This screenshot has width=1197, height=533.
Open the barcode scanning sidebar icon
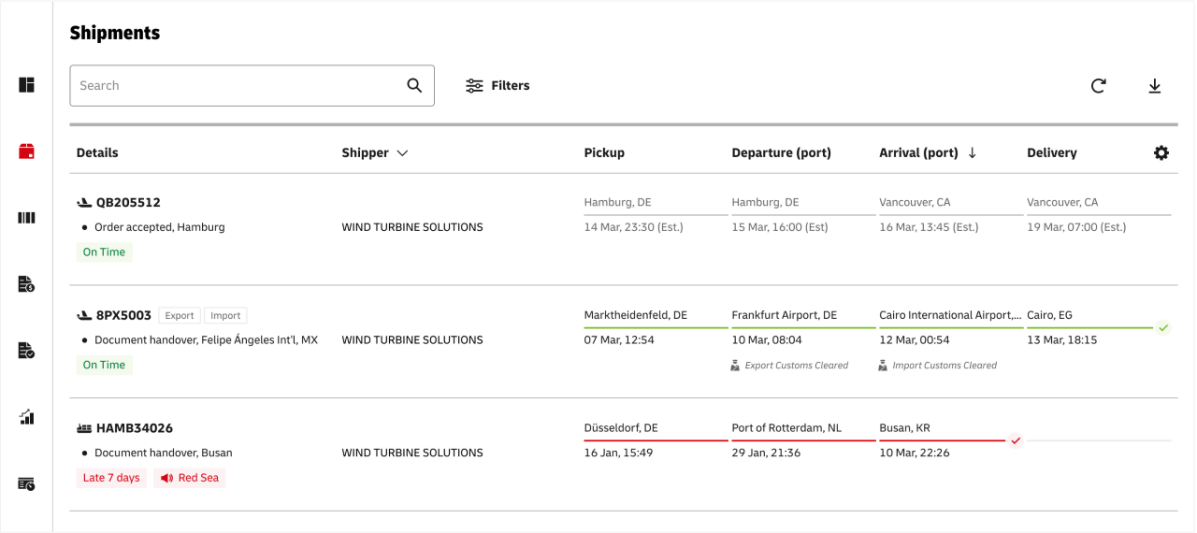[27, 218]
